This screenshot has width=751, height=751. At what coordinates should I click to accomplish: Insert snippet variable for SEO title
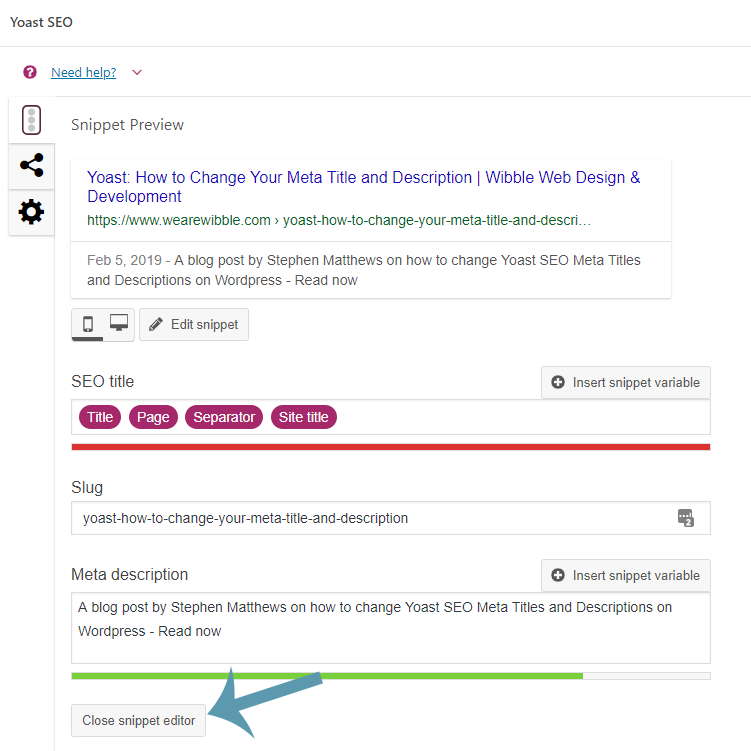click(626, 382)
